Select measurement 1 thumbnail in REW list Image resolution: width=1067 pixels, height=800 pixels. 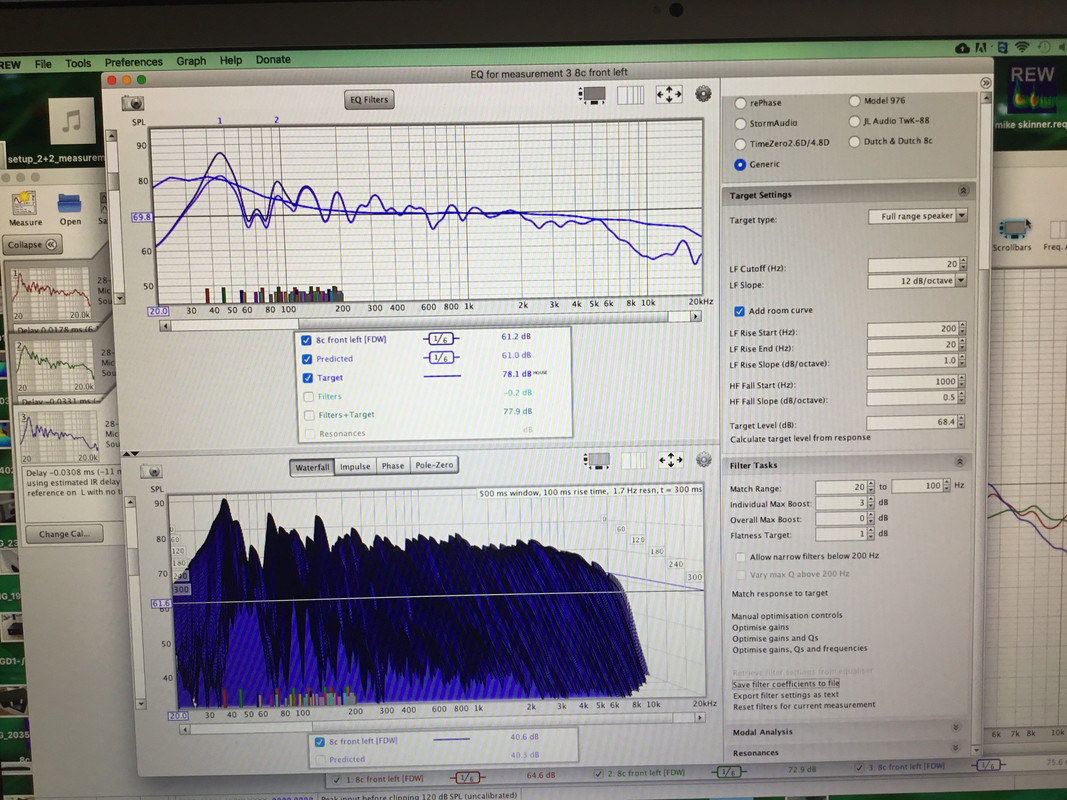coord(51,294)
